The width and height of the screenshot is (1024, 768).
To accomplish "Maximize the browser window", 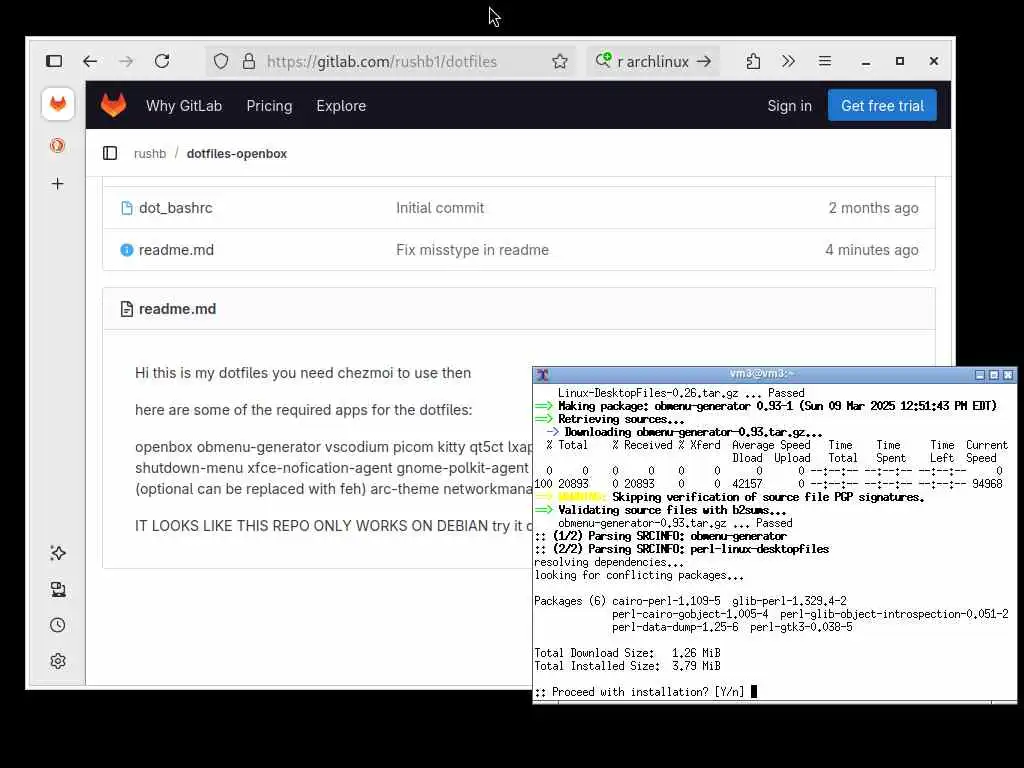I will (x=900, y=61).
